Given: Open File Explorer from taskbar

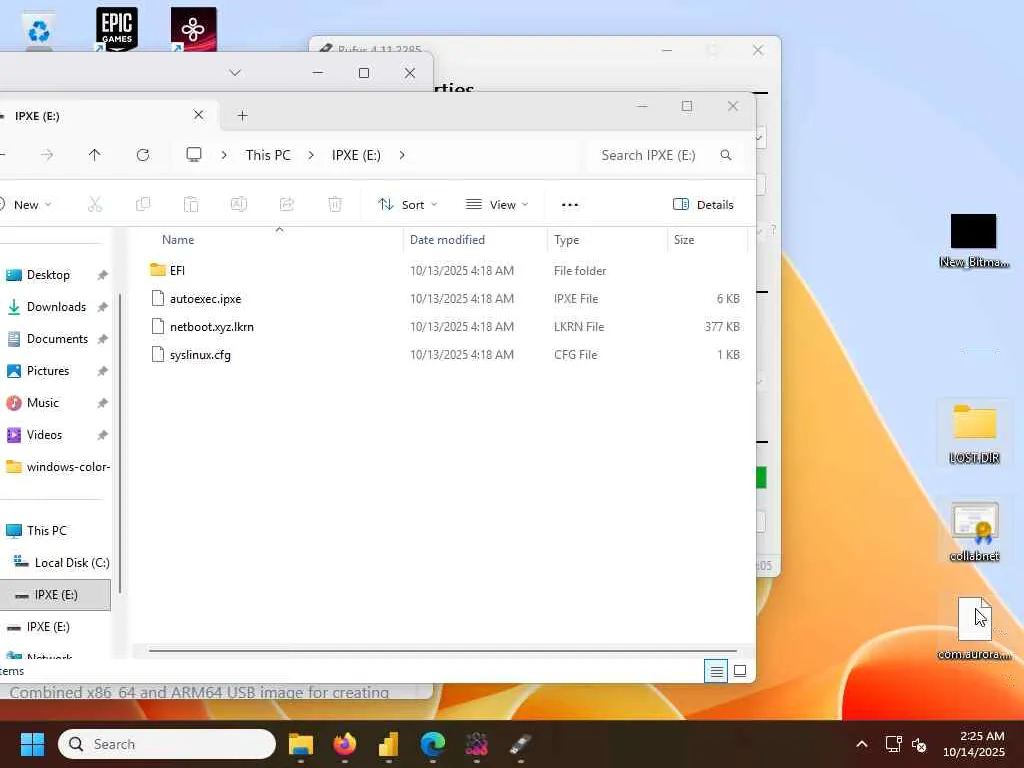Looking at the screenshot, I should 301,744.
